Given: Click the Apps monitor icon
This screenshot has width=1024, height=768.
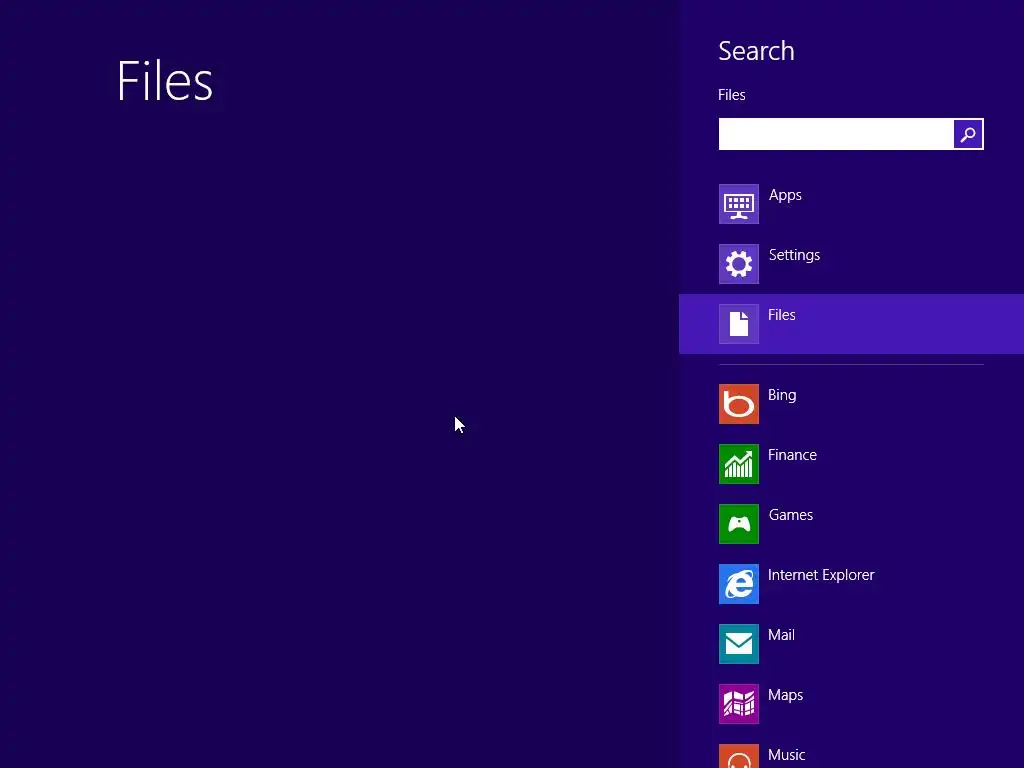Looking at the screenshot, I should [739, 204].
